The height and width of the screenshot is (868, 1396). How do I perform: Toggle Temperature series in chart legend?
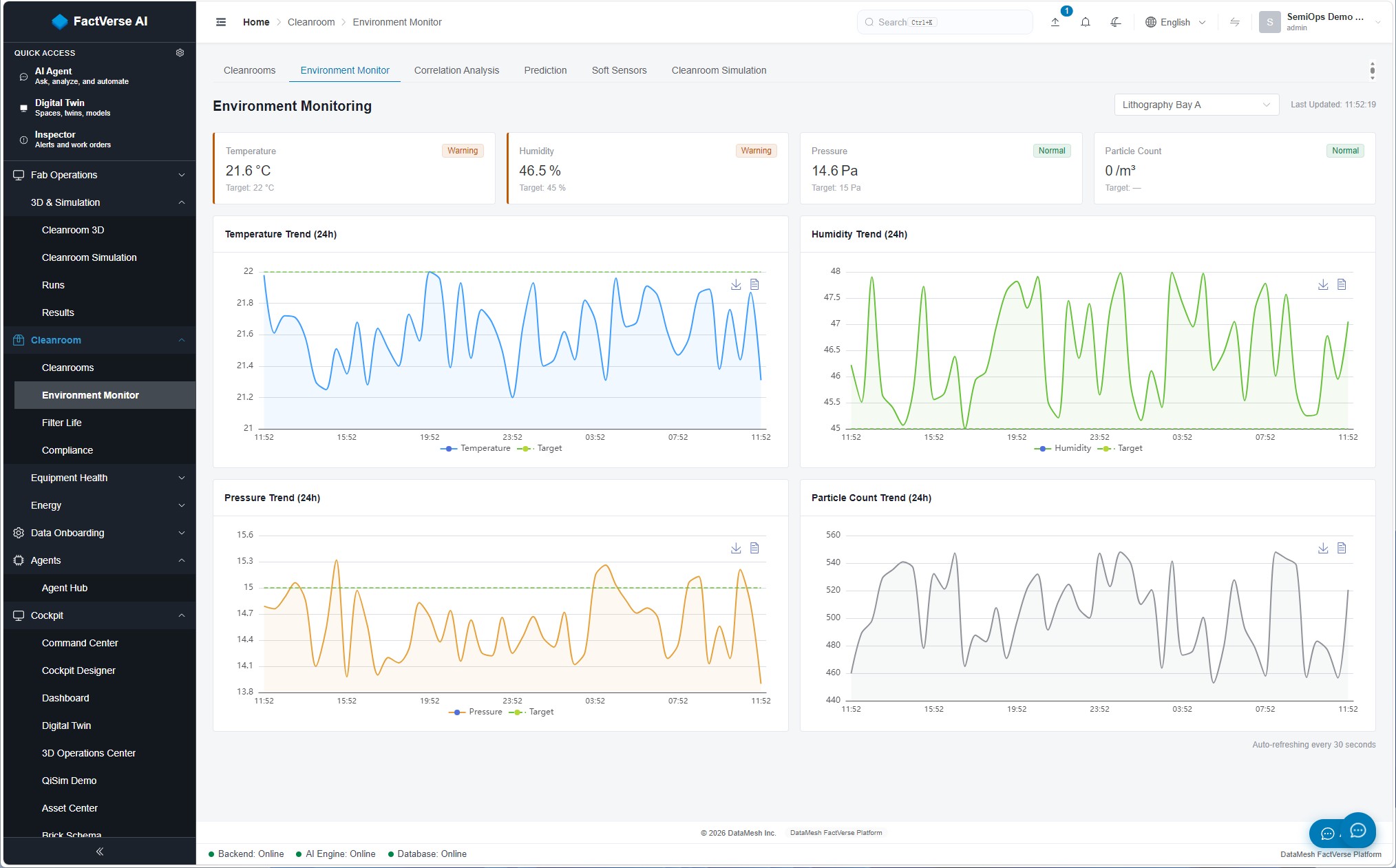476,448
